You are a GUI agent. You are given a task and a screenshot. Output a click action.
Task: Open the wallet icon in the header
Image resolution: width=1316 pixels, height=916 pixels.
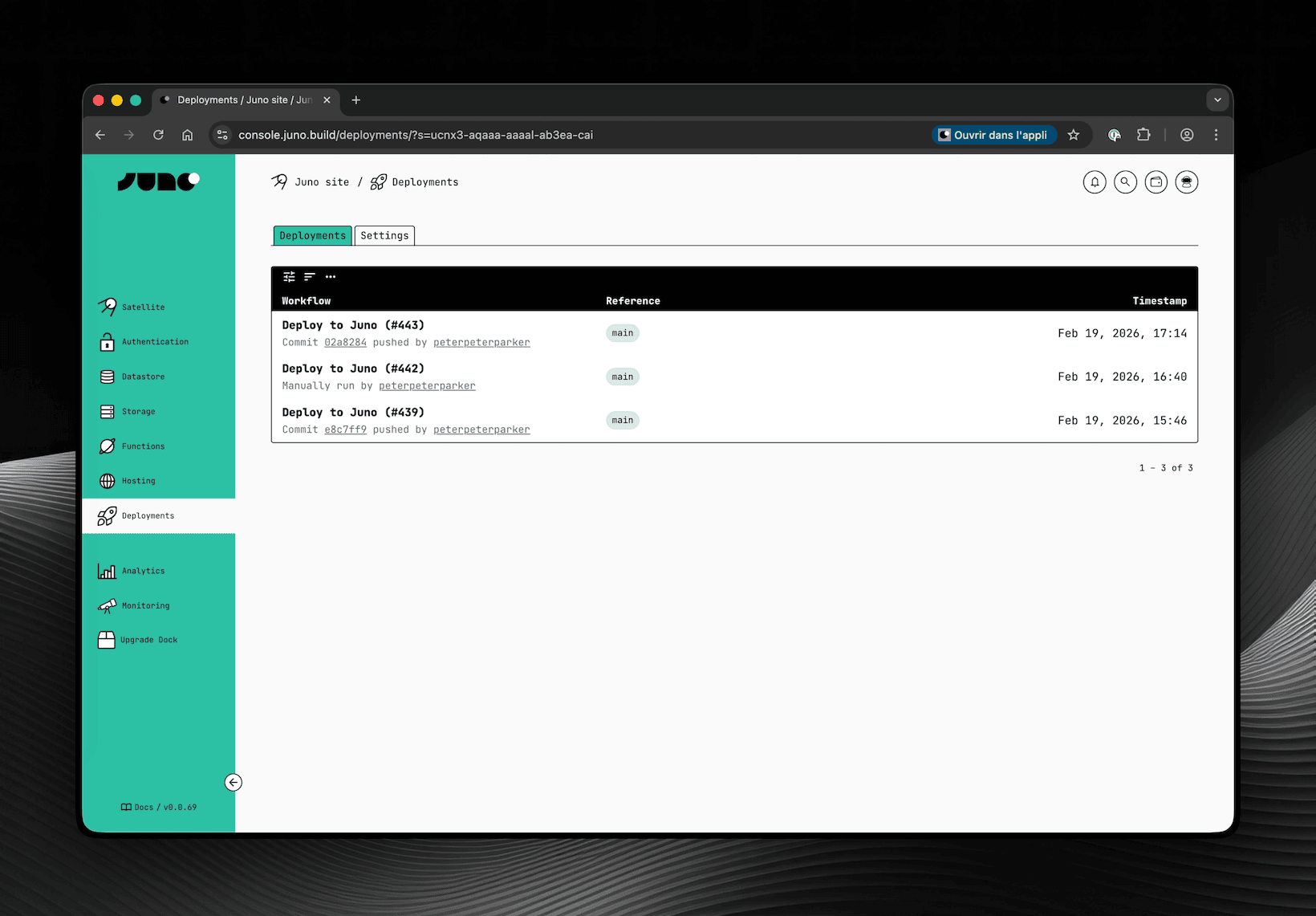[x=1156, y=182]
